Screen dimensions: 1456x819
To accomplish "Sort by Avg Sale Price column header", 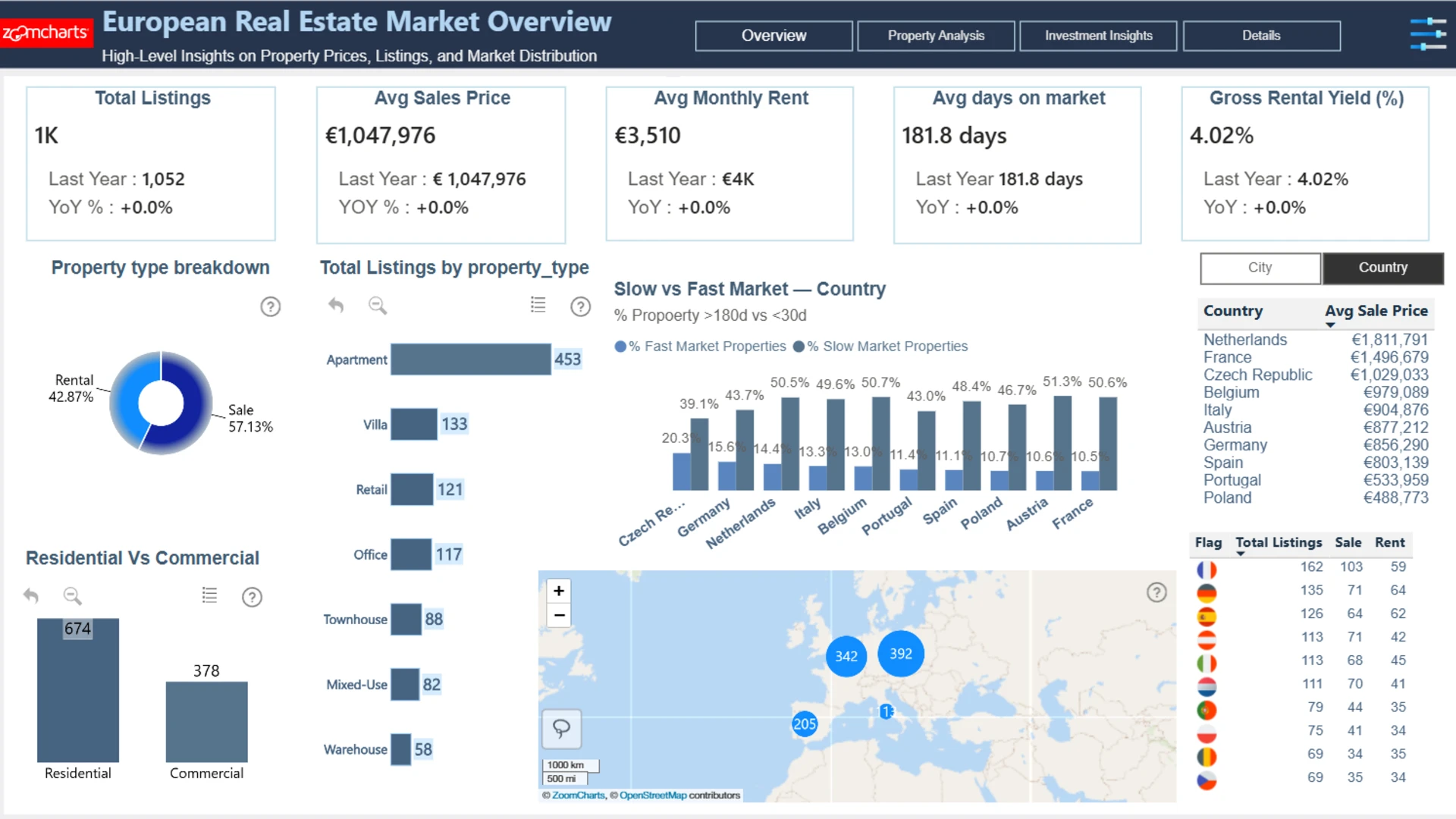I will (1376, 311).
